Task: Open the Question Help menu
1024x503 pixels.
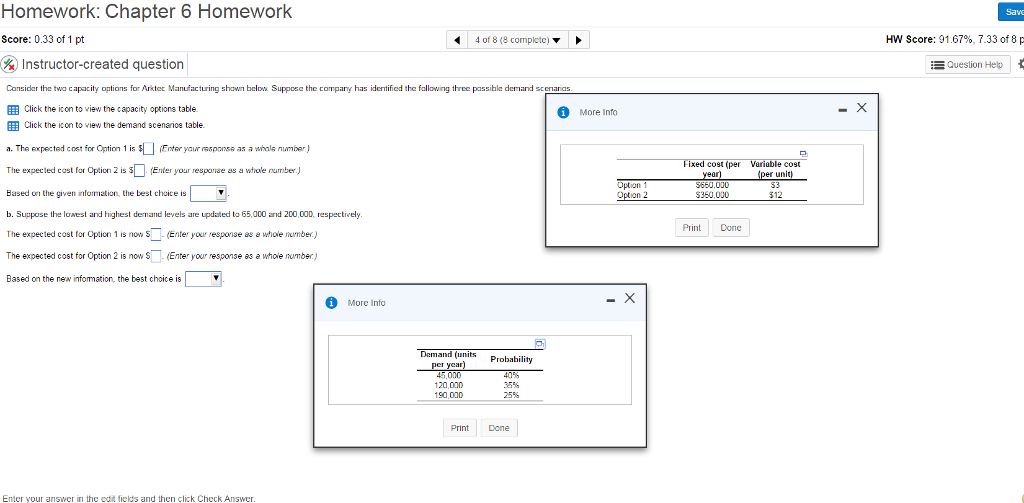Action: [966, 64]
